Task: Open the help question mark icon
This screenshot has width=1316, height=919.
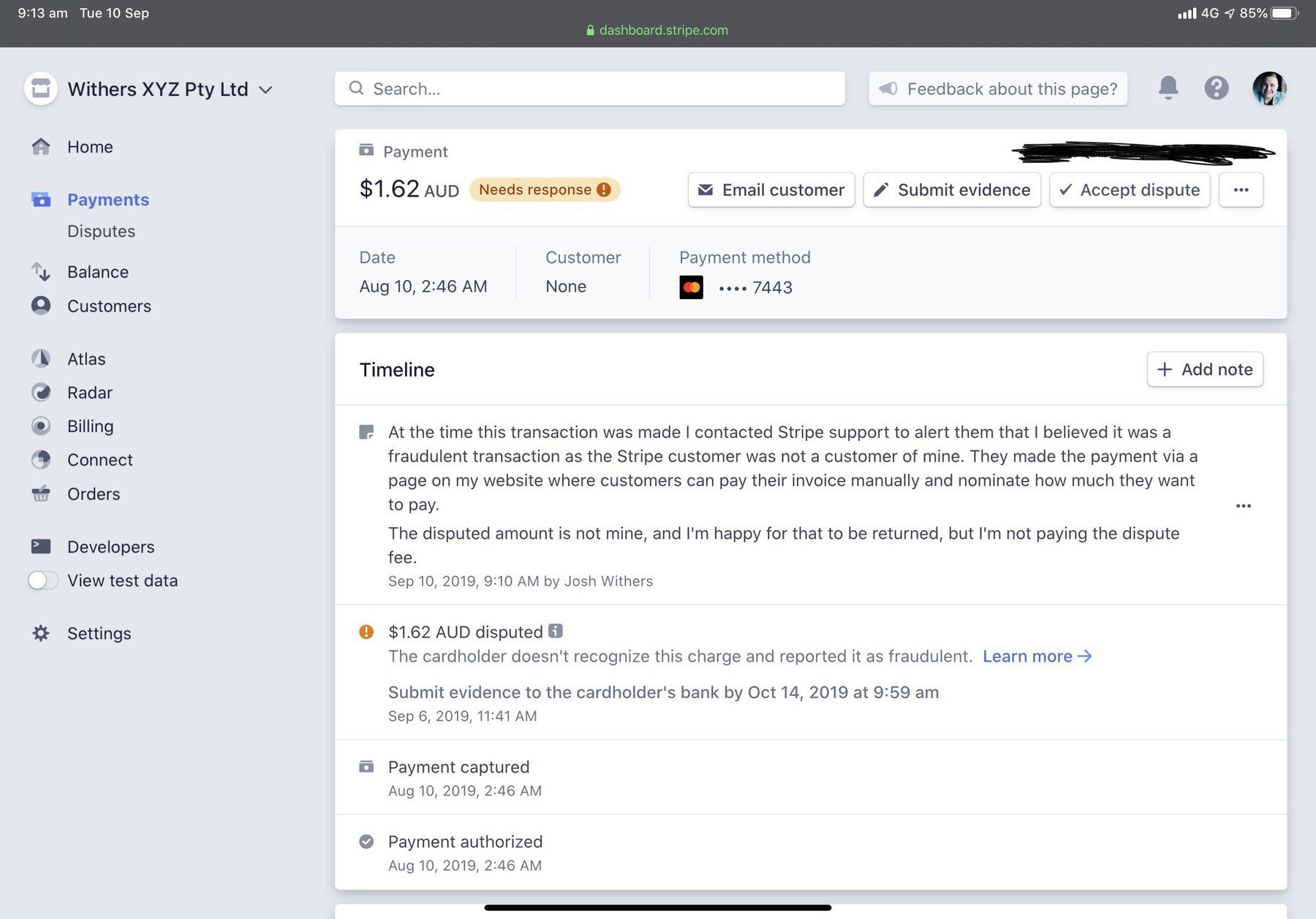Action: 1216,88
